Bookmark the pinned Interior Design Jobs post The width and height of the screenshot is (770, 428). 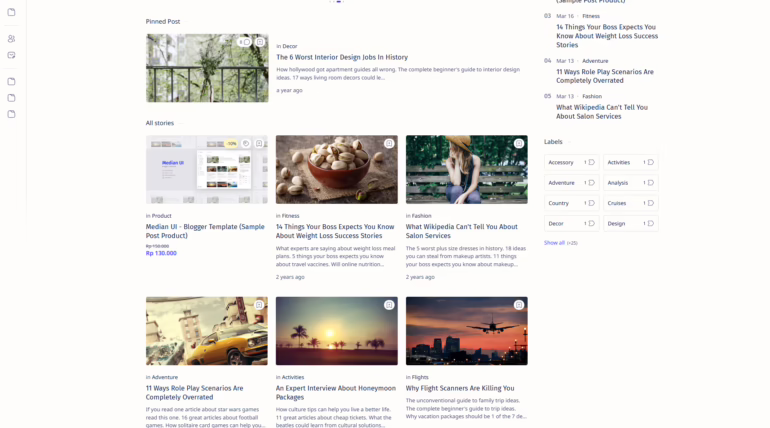point(260,42)
